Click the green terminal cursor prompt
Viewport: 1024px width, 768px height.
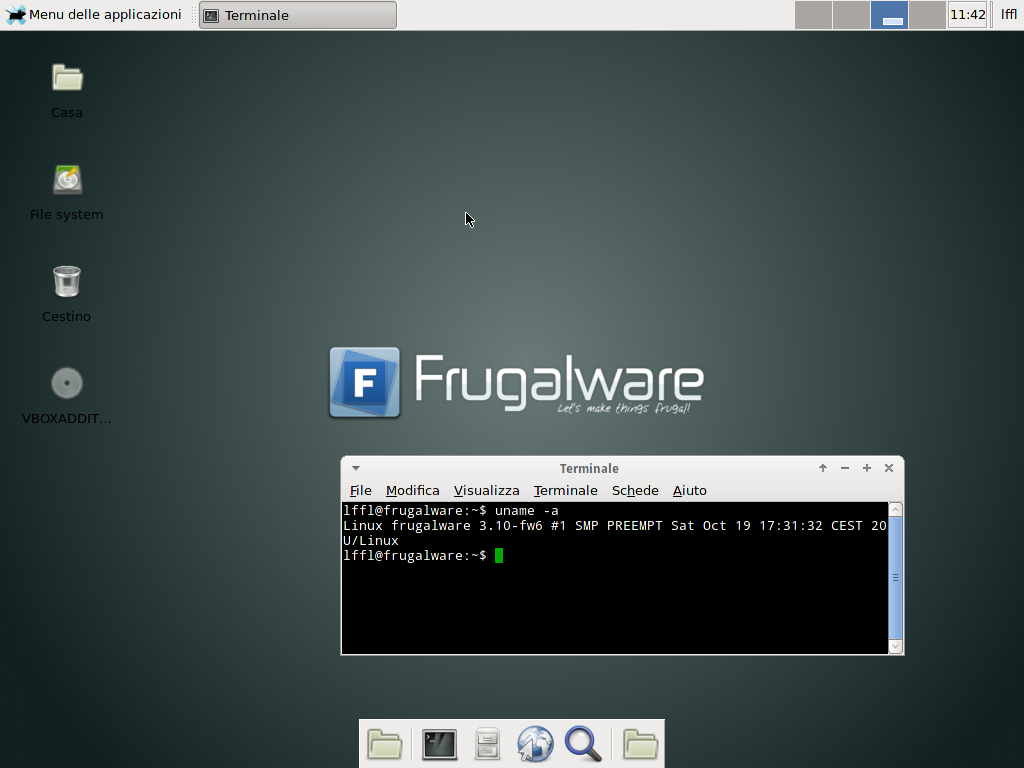pyautogui.click(x=499, y=556)
